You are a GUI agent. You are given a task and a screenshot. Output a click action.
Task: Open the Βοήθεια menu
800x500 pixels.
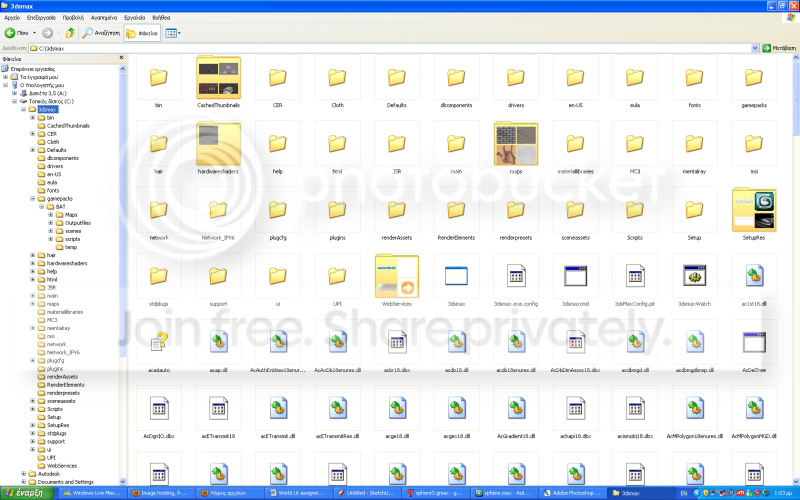(161, 17)
